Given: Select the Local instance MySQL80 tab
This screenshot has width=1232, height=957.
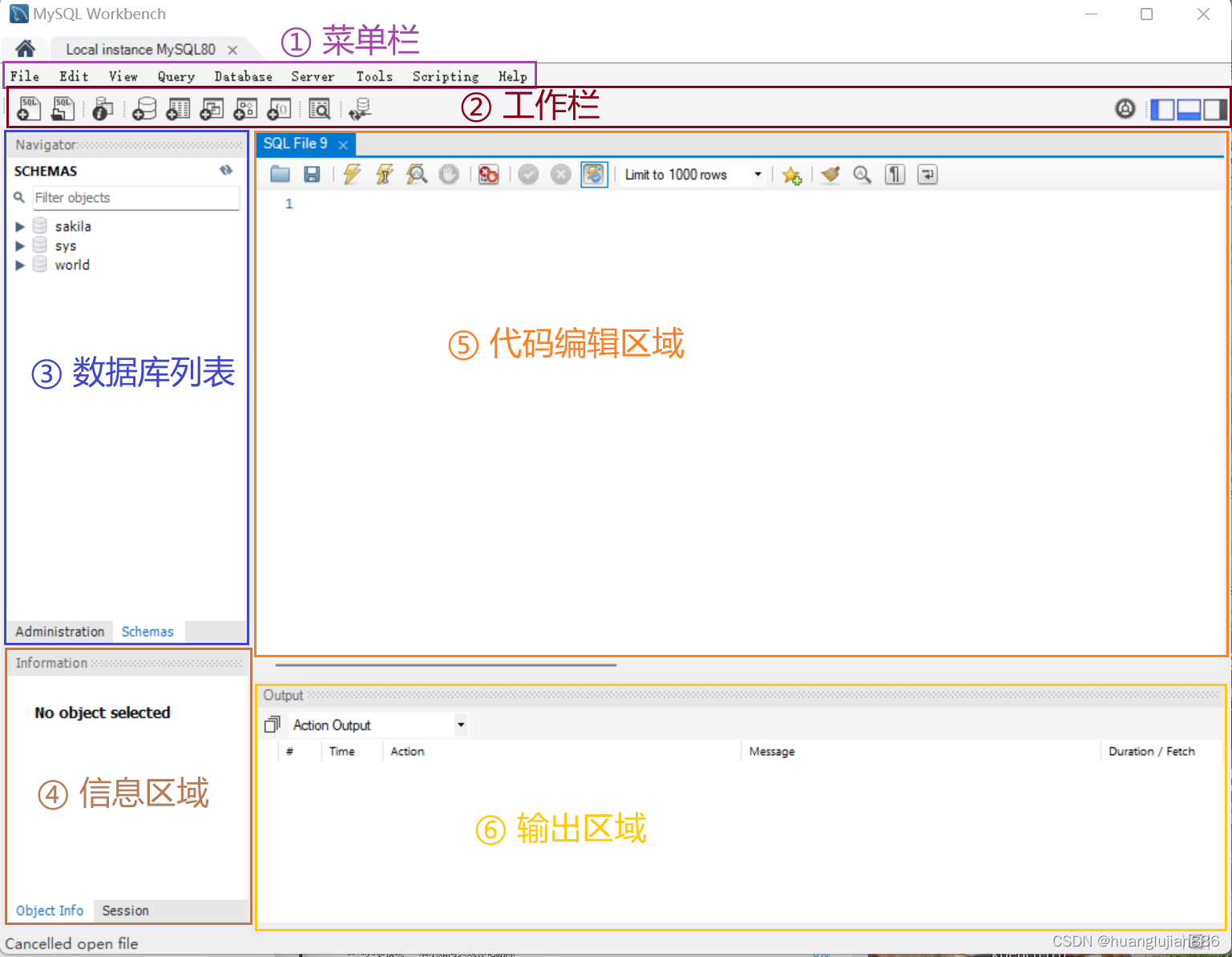Looking at the screenshot, I should pyautogui.click(x=141, y=50).
